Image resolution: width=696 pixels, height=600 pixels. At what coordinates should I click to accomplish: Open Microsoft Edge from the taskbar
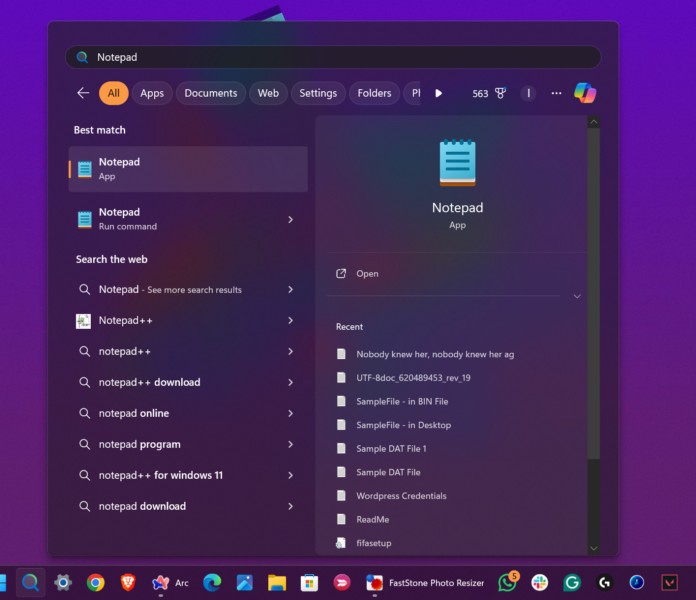(212, 582)
